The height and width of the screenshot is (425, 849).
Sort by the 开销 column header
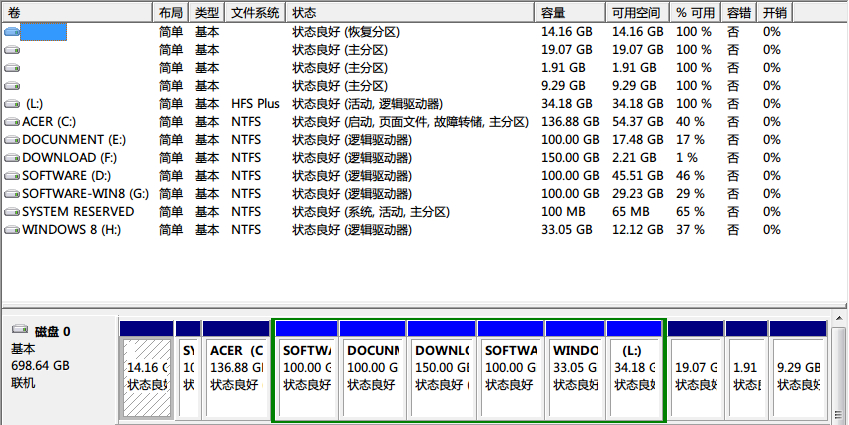click(774, 12)
